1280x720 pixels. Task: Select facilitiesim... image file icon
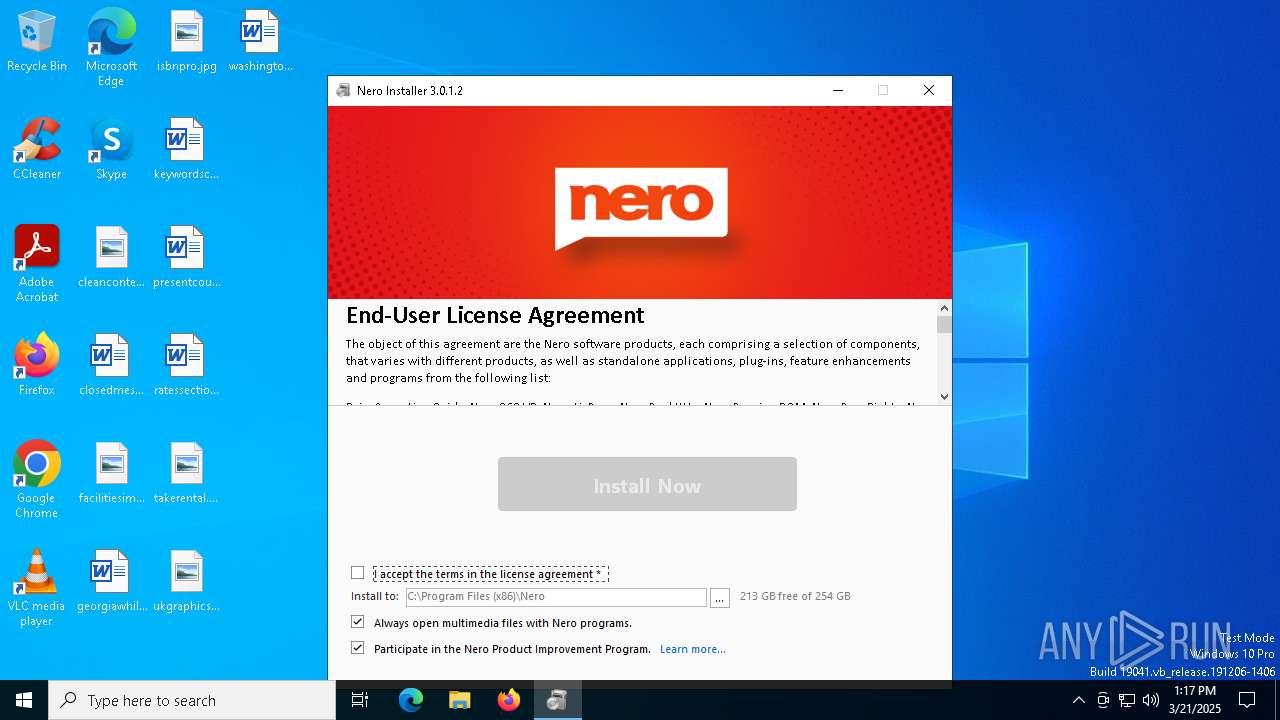point(111,473)
